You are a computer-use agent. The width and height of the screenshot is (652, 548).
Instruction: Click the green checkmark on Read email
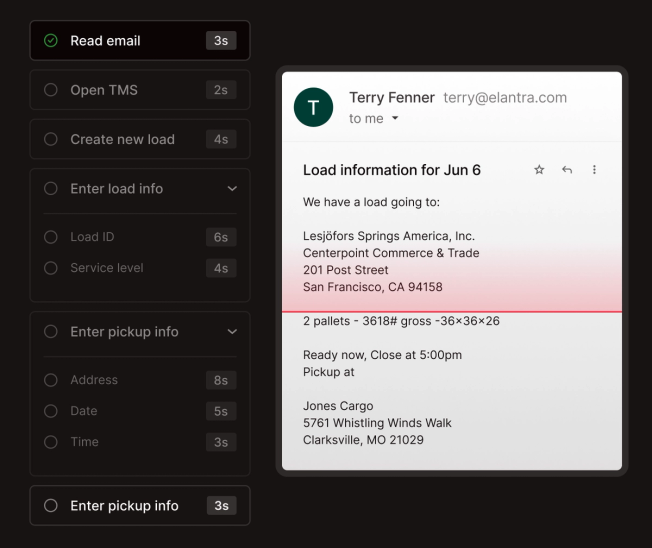pos(51,41)
